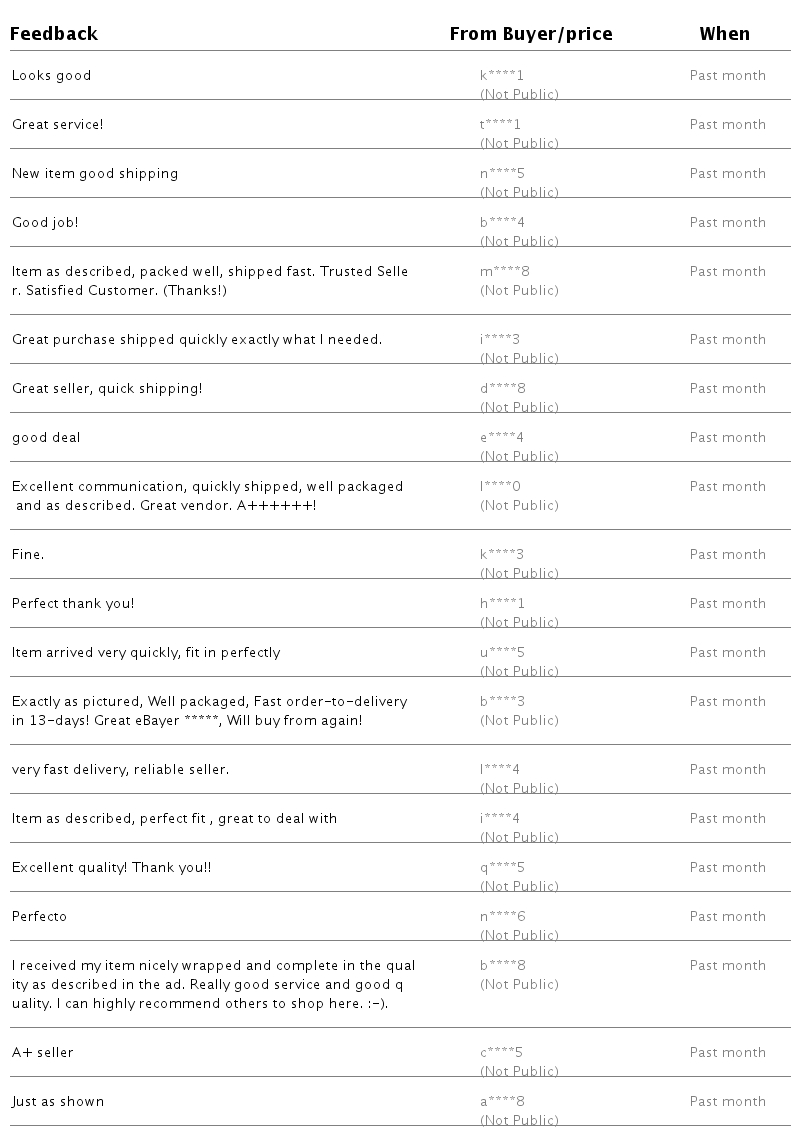800x1145 pixels.
Task: Select the 'Great seller, quick shipping!' comment
Action: (x=107, y=389)
